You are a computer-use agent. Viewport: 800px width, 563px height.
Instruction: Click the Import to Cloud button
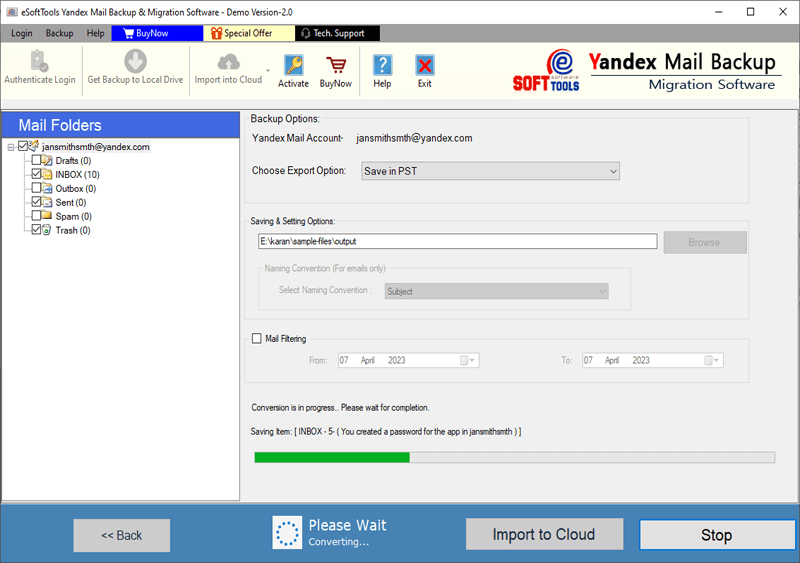pyautogui.click(x=544, y=534)
